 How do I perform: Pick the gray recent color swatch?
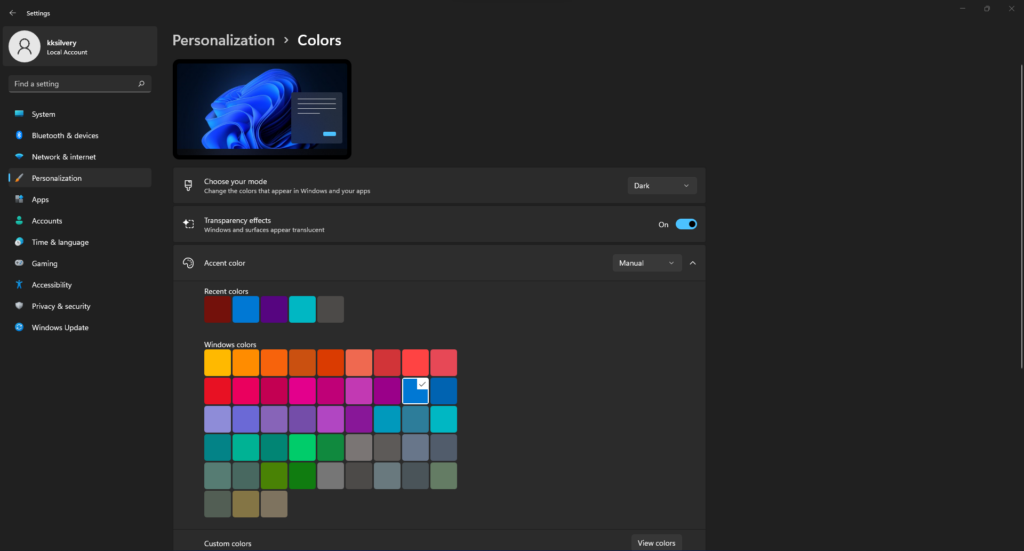(330, 309)
